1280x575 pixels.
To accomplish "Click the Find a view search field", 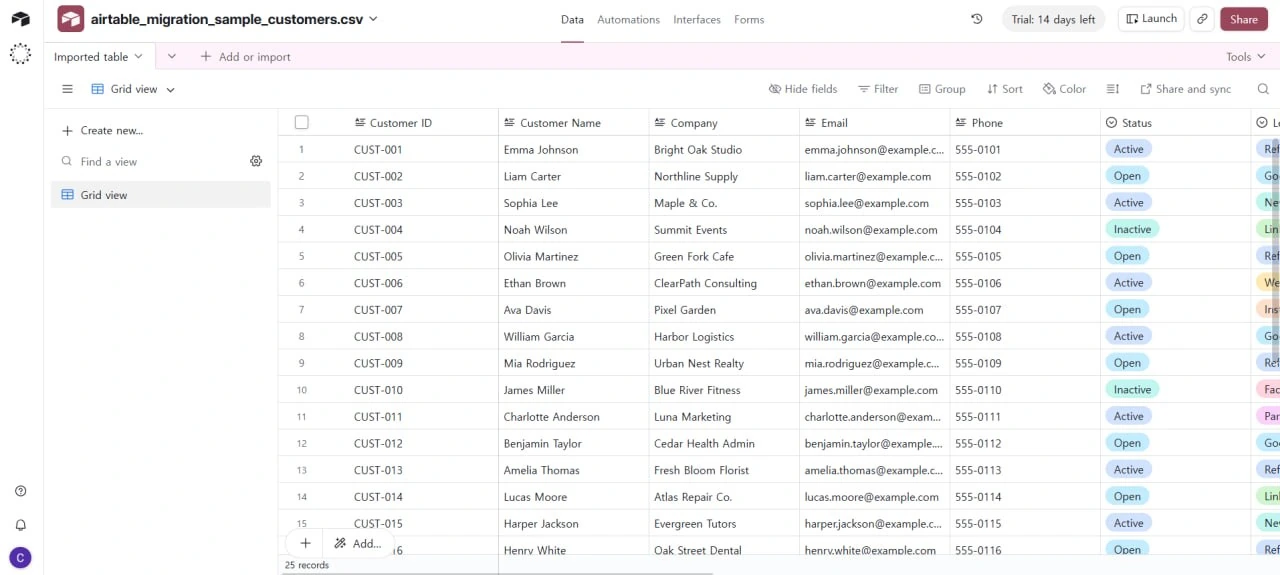I will click(x=150, y=161).
